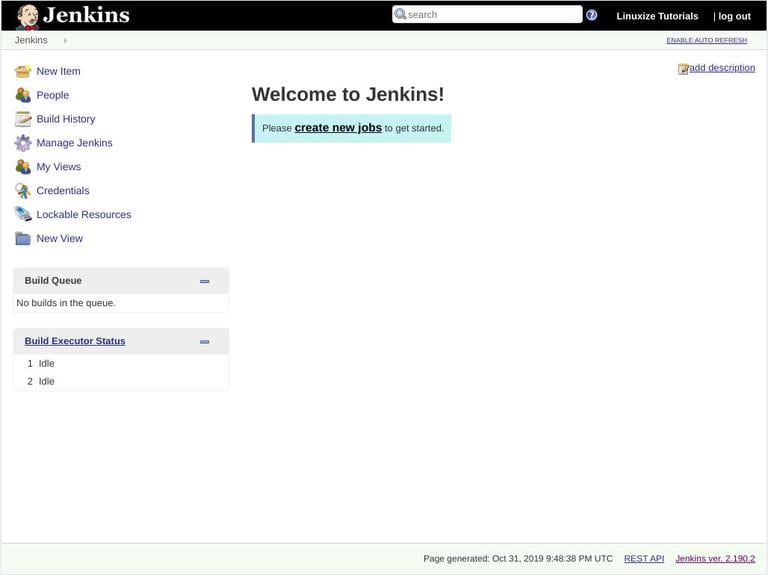The image size is (768, 575).
Task: Click the Credentials keys icon
Action: point(23,191)
